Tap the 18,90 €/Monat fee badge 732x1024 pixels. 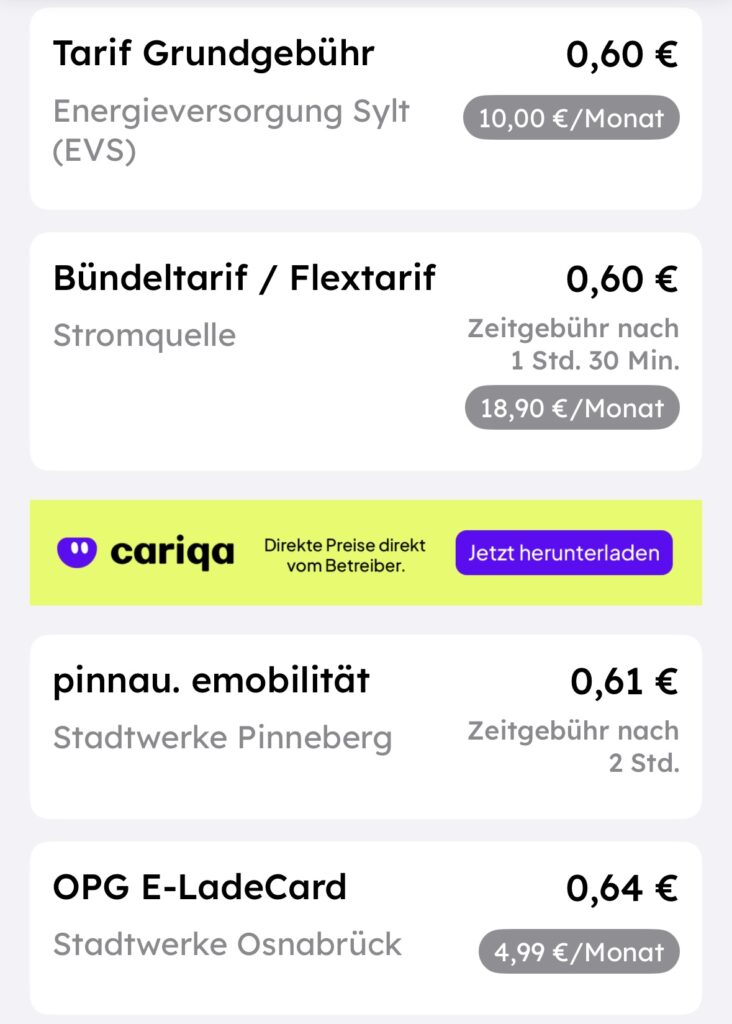(572, 408)
